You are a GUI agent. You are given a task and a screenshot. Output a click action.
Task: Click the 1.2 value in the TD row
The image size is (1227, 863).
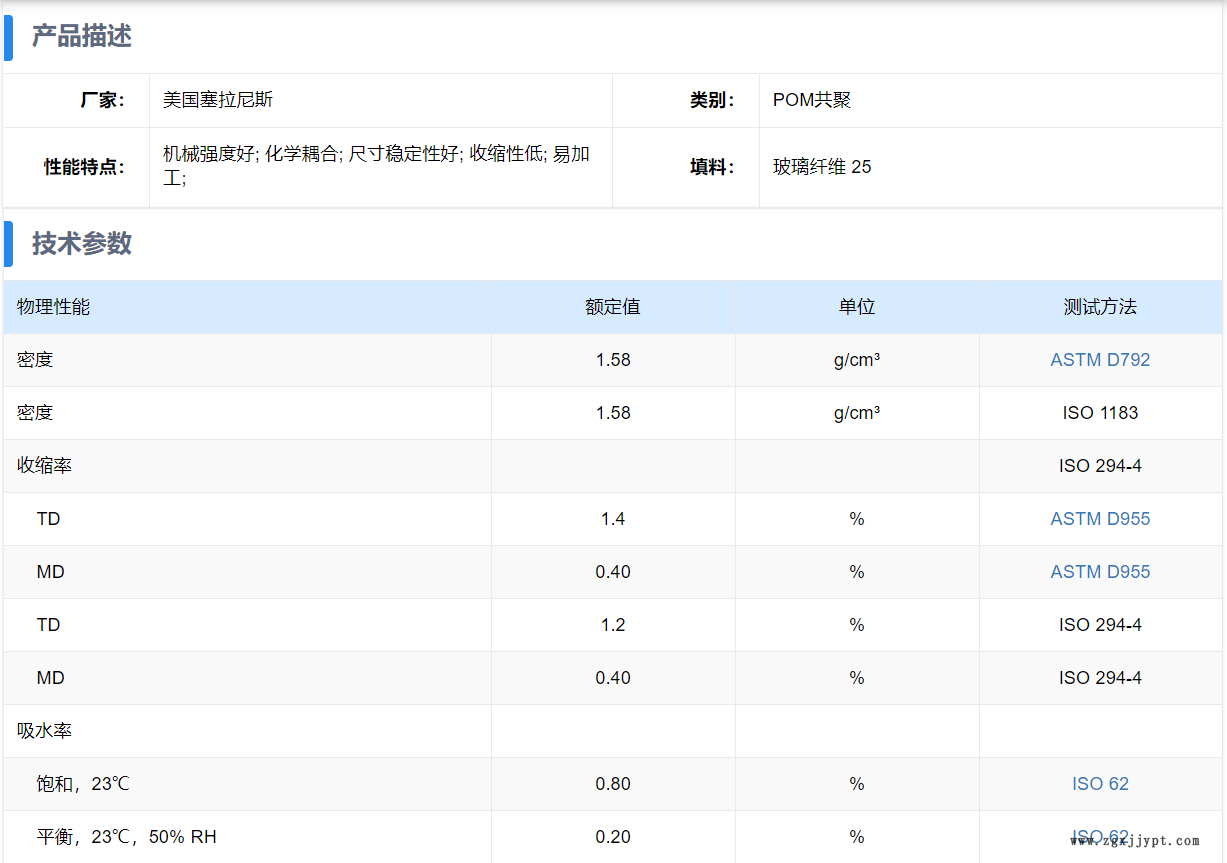[x=613, y=625]
